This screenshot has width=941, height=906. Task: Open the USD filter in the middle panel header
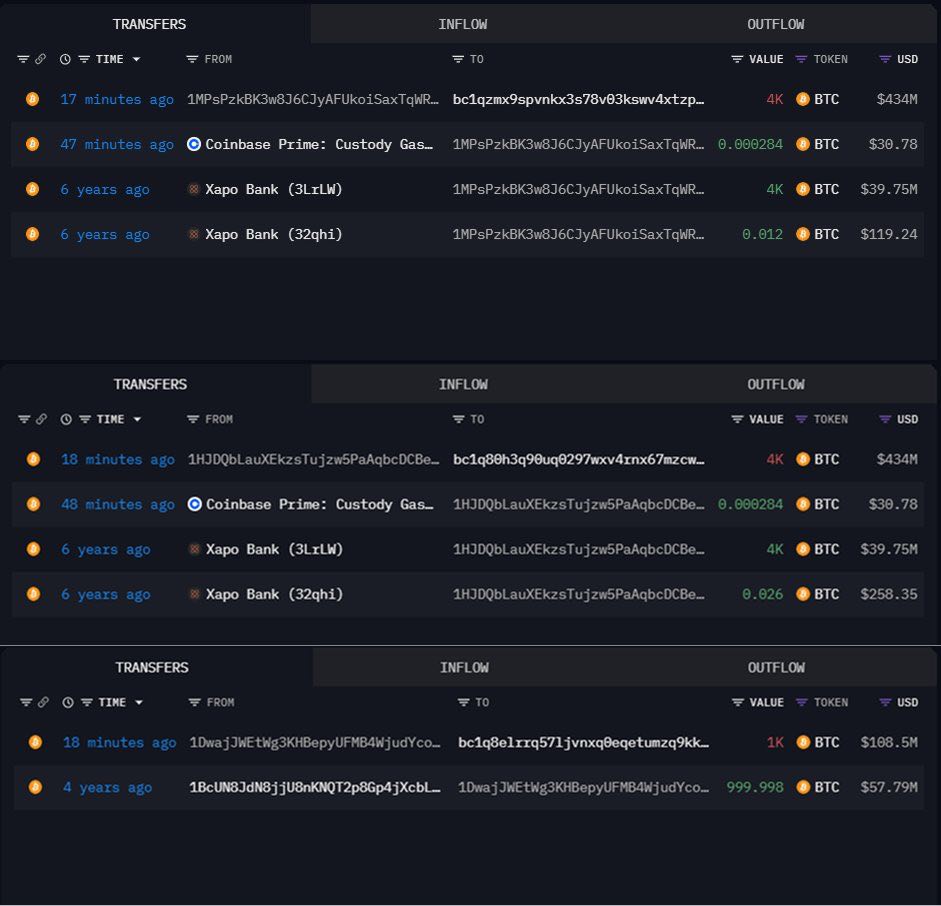click(885, 419)
